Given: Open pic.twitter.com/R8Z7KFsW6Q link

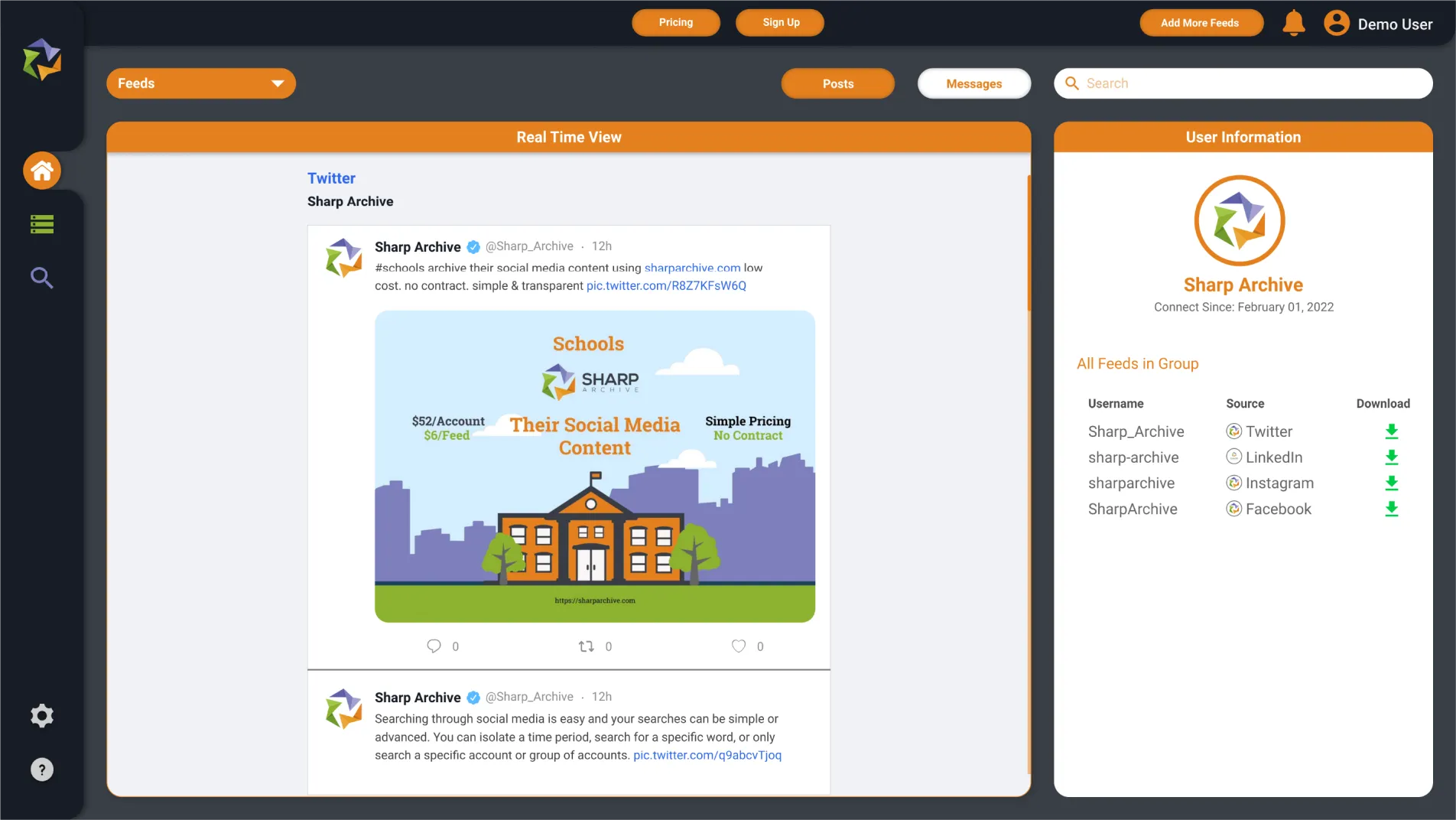Looking at the screenshot, I should [666, 285].
